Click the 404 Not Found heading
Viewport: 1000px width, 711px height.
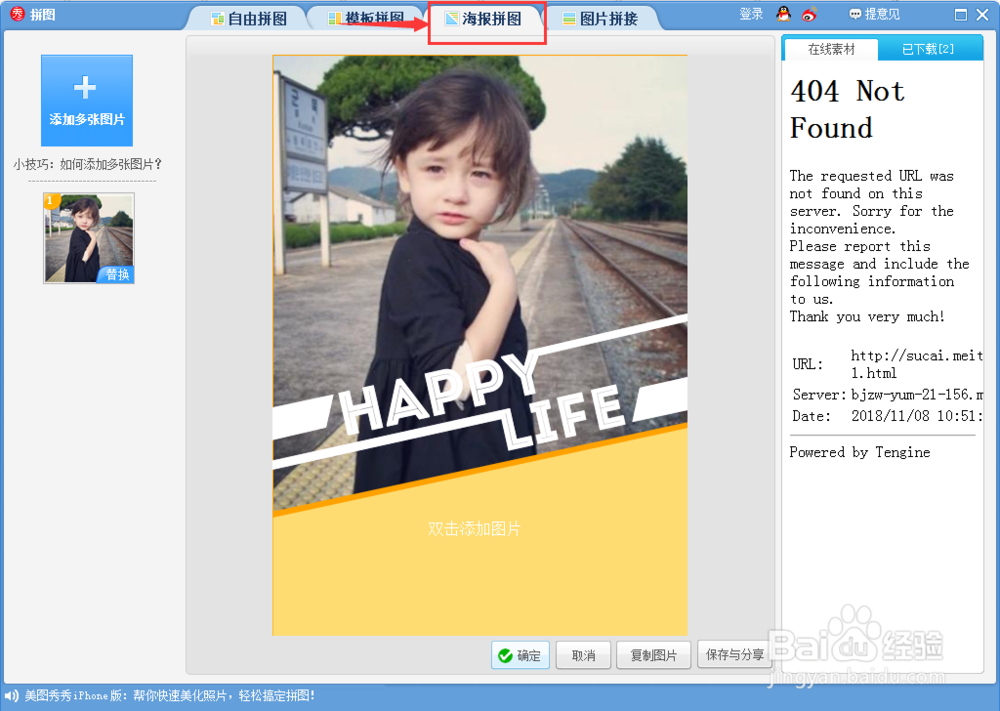pos(847,109)
